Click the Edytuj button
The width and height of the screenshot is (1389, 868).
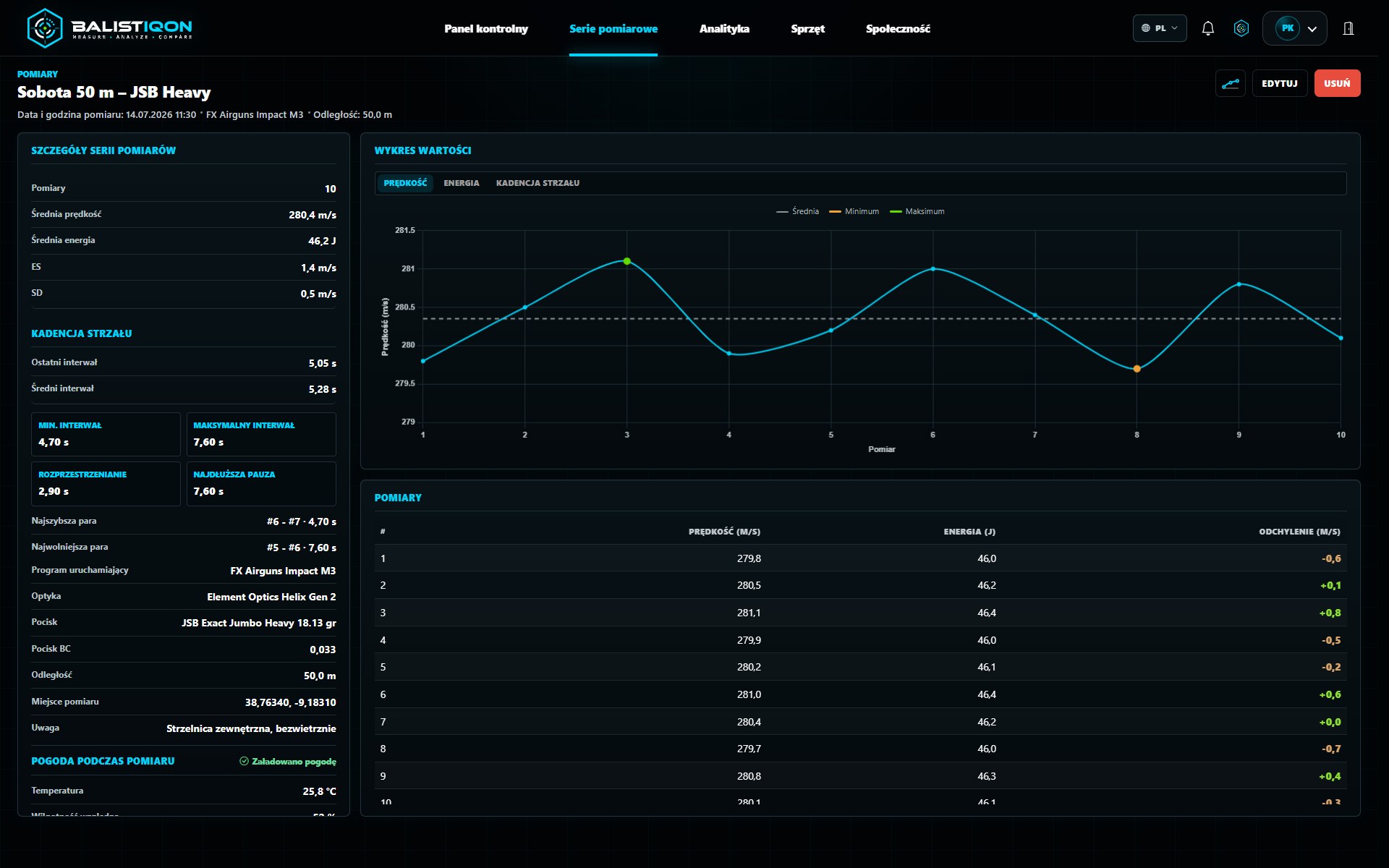coord(1280,83)
